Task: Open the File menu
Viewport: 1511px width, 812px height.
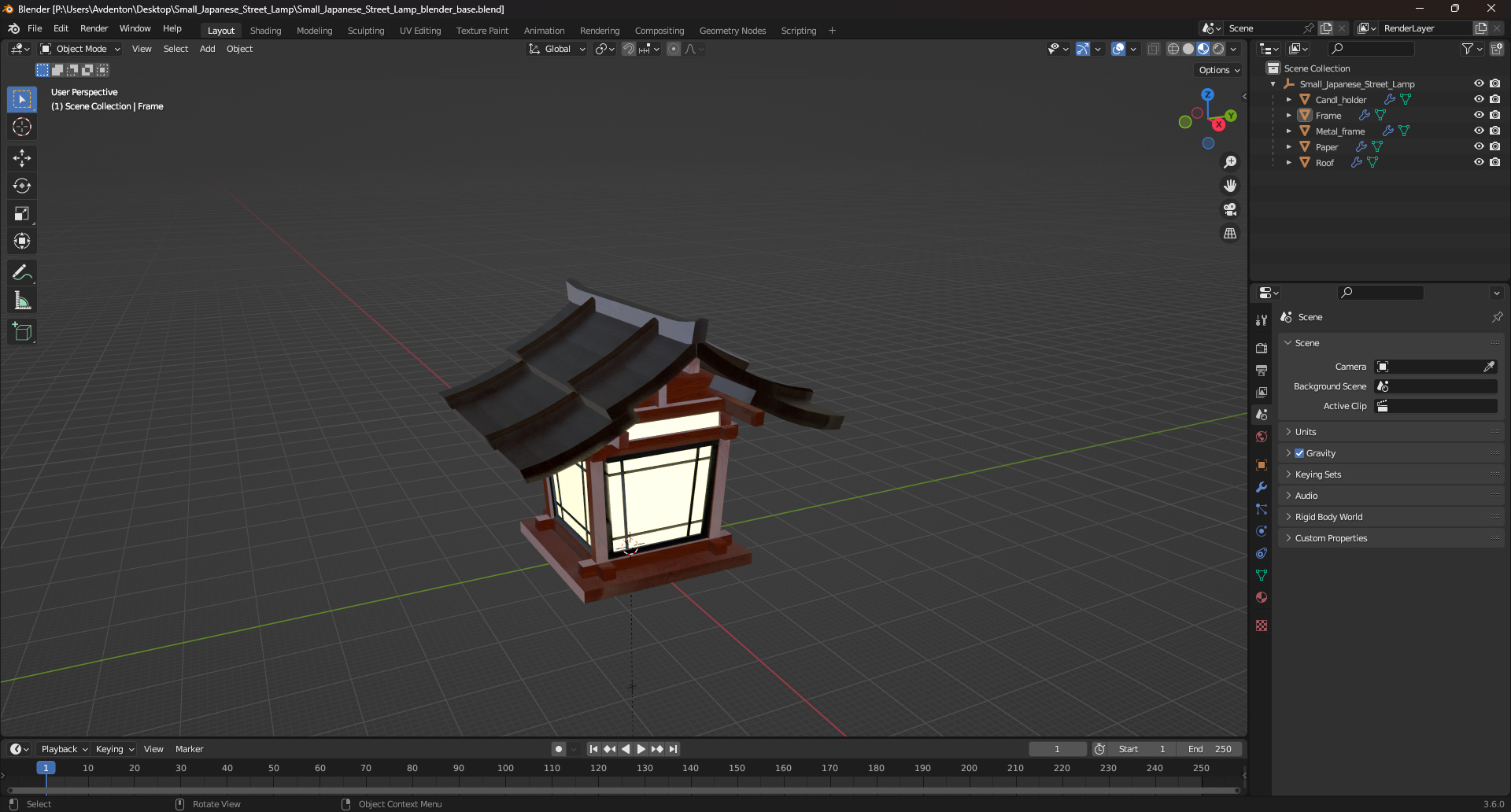Action: pyautogui.click(x=35, y=28)
